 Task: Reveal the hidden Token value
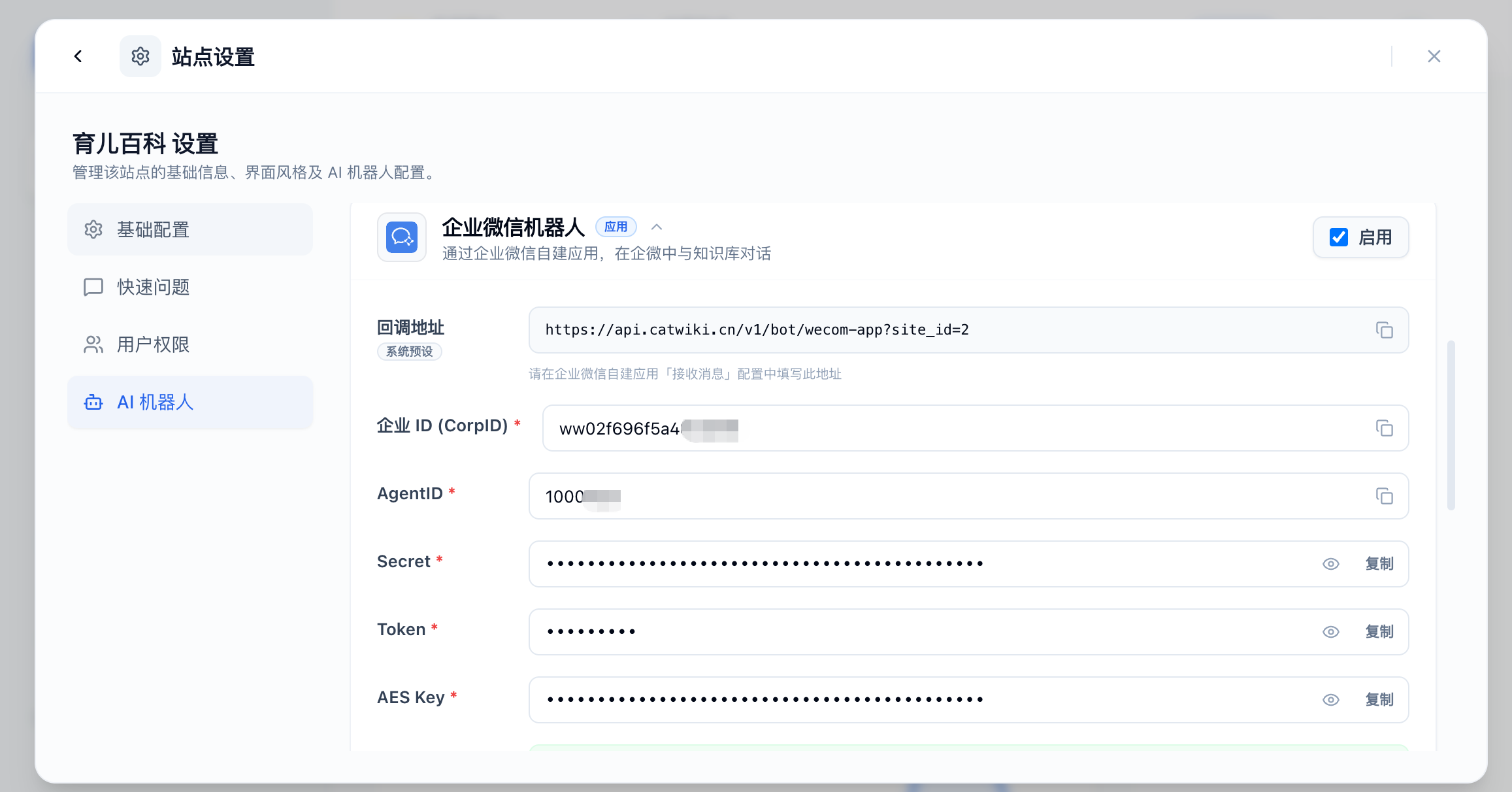1331,631
